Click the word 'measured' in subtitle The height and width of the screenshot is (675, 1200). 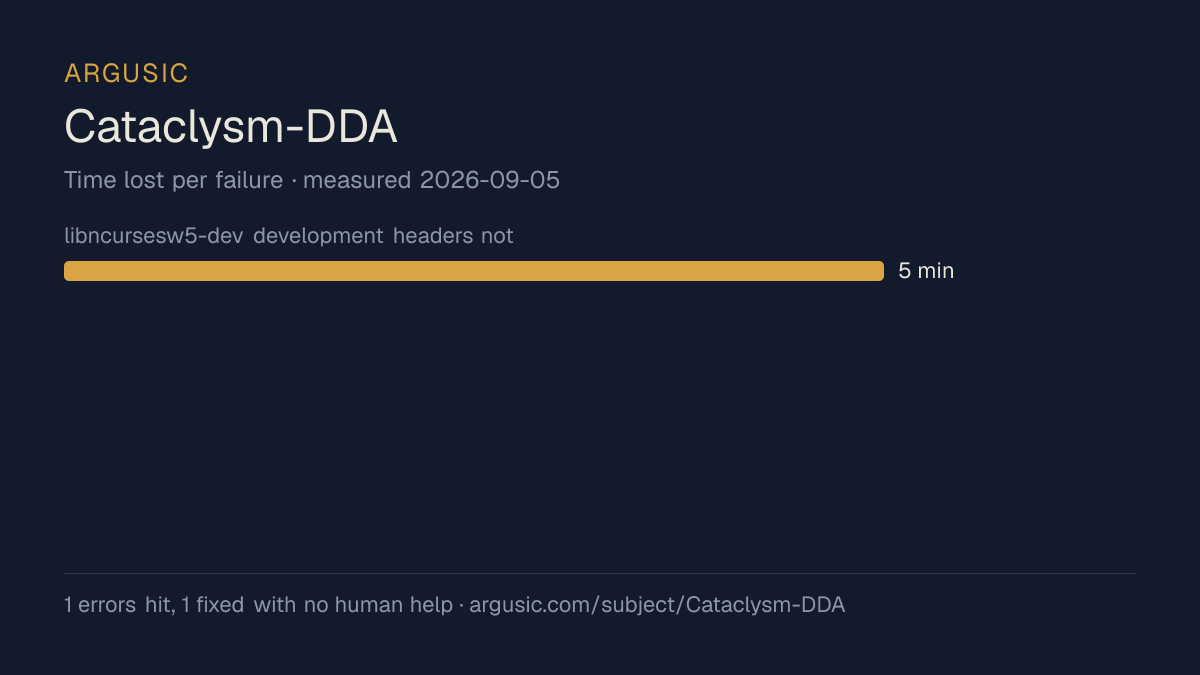[x=357, y=180]
